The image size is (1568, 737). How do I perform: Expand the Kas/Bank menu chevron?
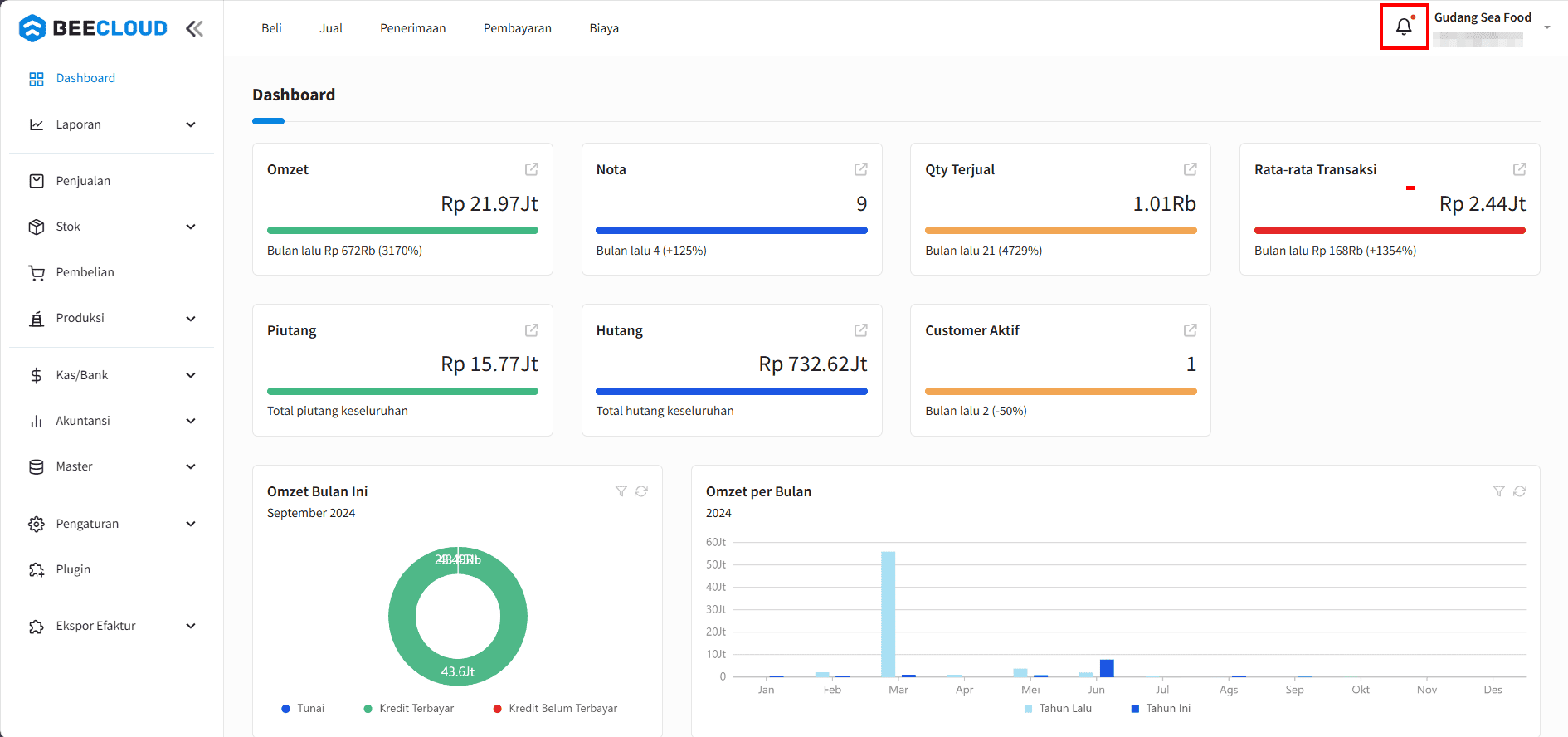191,375
